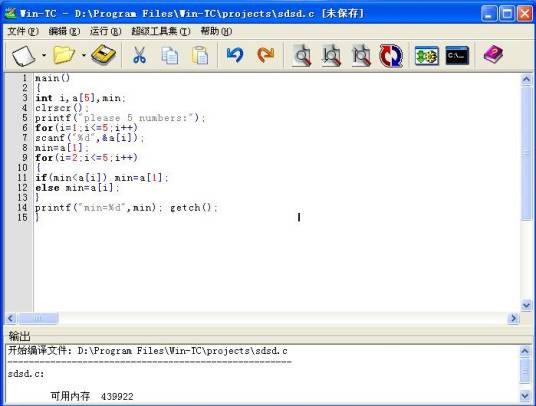Click the New file icon
536x406 pixels.
(x=23, y=55)
